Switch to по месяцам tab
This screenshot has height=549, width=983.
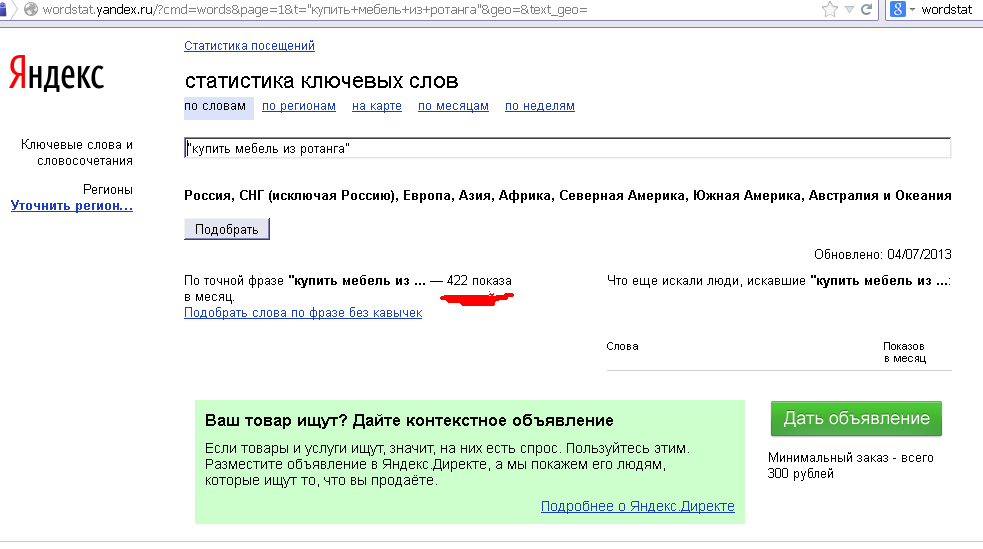[453, 106]
